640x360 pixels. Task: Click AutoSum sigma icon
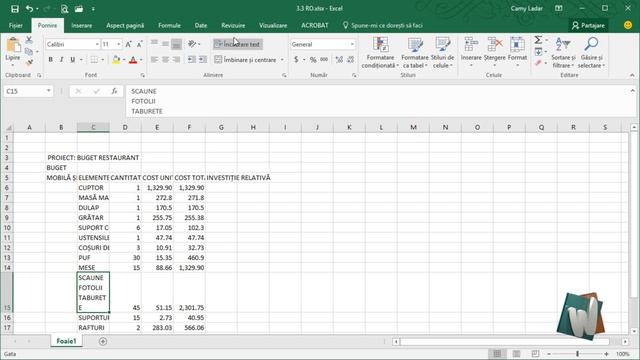click(538, 40)
